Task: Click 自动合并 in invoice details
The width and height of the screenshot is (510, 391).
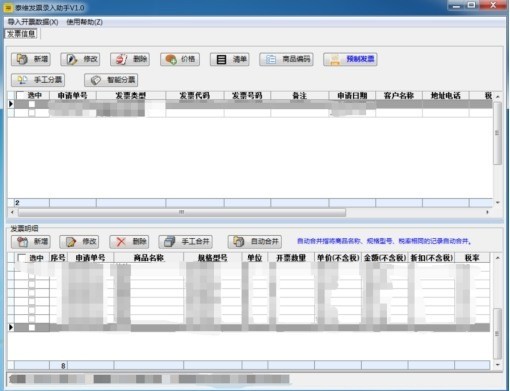Action: pyautogui.click(x=255, y=241)
